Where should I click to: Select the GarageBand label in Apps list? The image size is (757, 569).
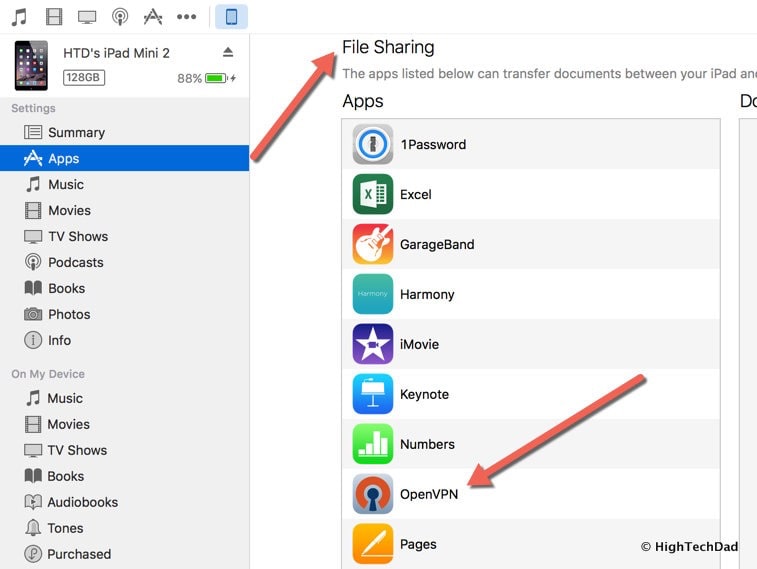[x=437, y=245]
